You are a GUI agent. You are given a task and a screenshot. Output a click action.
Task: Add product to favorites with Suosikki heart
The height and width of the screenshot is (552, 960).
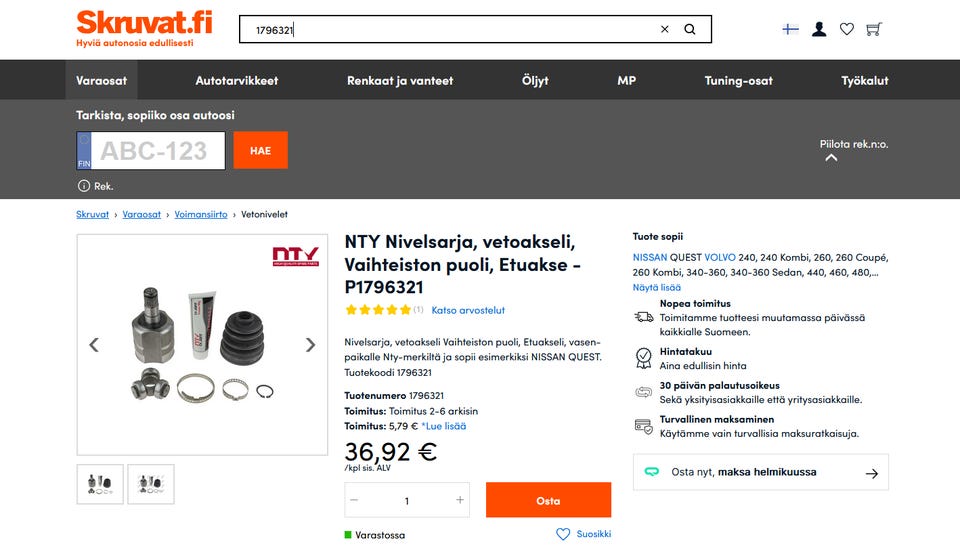(563, 534)
